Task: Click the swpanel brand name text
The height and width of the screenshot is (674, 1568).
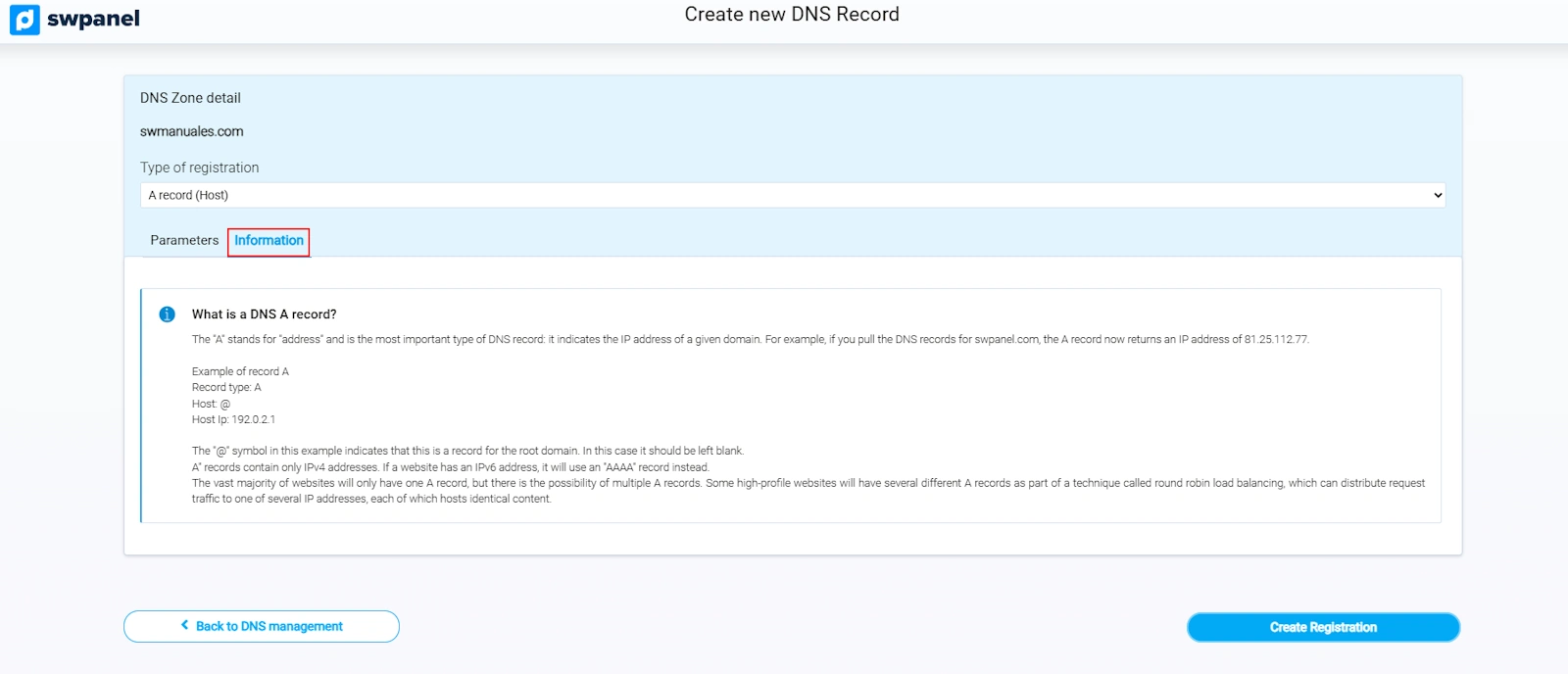Action: [93, 19]
